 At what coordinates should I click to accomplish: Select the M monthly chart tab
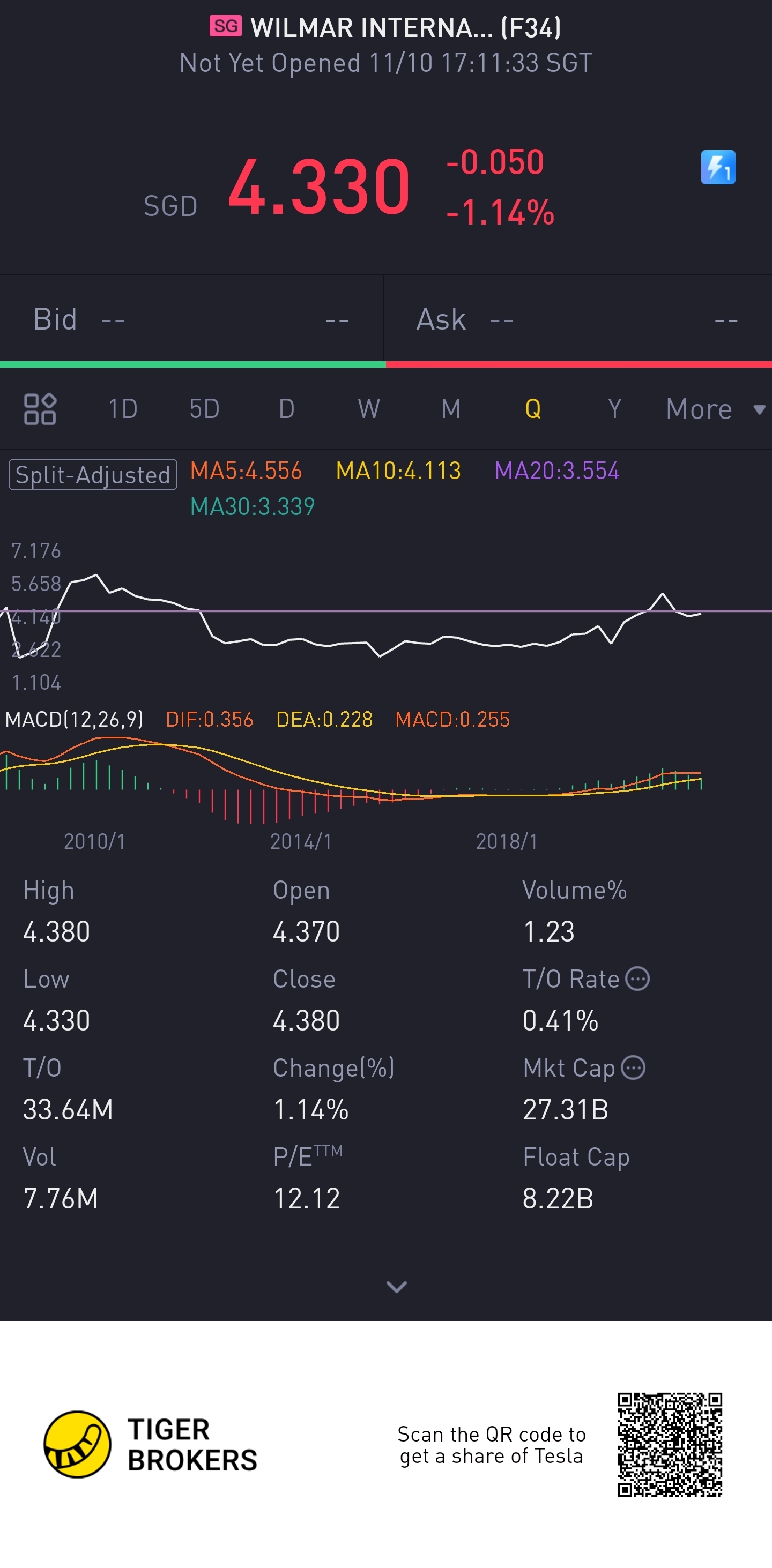(x=450, y=409)
